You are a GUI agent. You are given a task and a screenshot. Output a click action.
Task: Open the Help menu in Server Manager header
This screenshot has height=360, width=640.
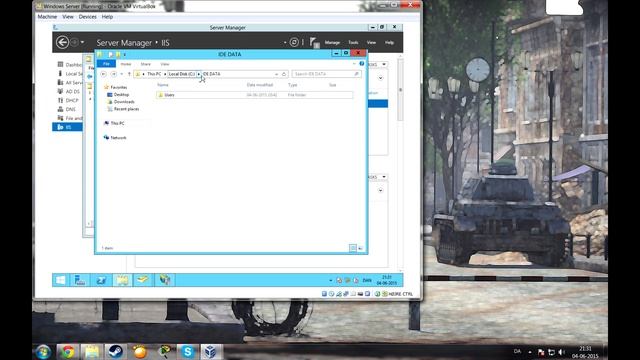(389, 42)
